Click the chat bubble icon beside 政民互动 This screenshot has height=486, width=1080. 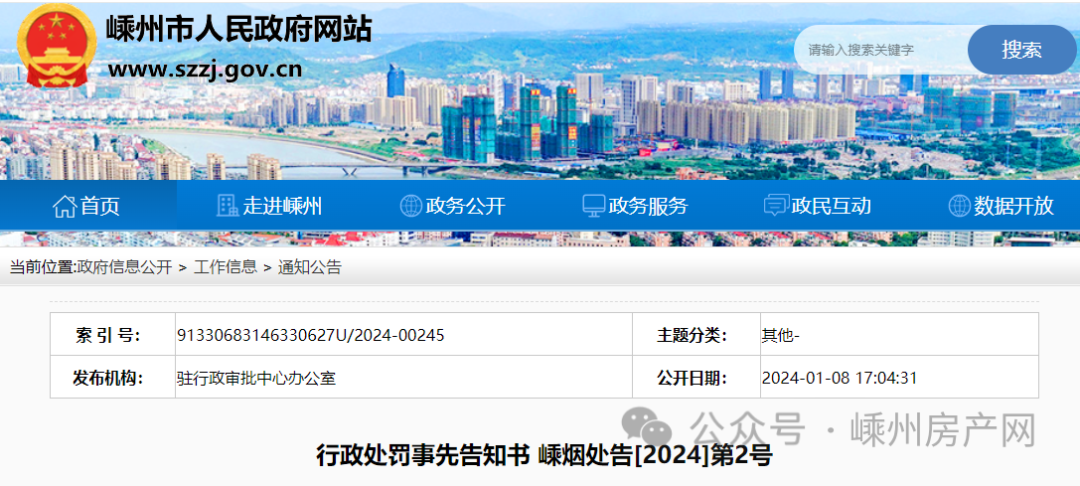pyautogui.click(x=776, y=206)
